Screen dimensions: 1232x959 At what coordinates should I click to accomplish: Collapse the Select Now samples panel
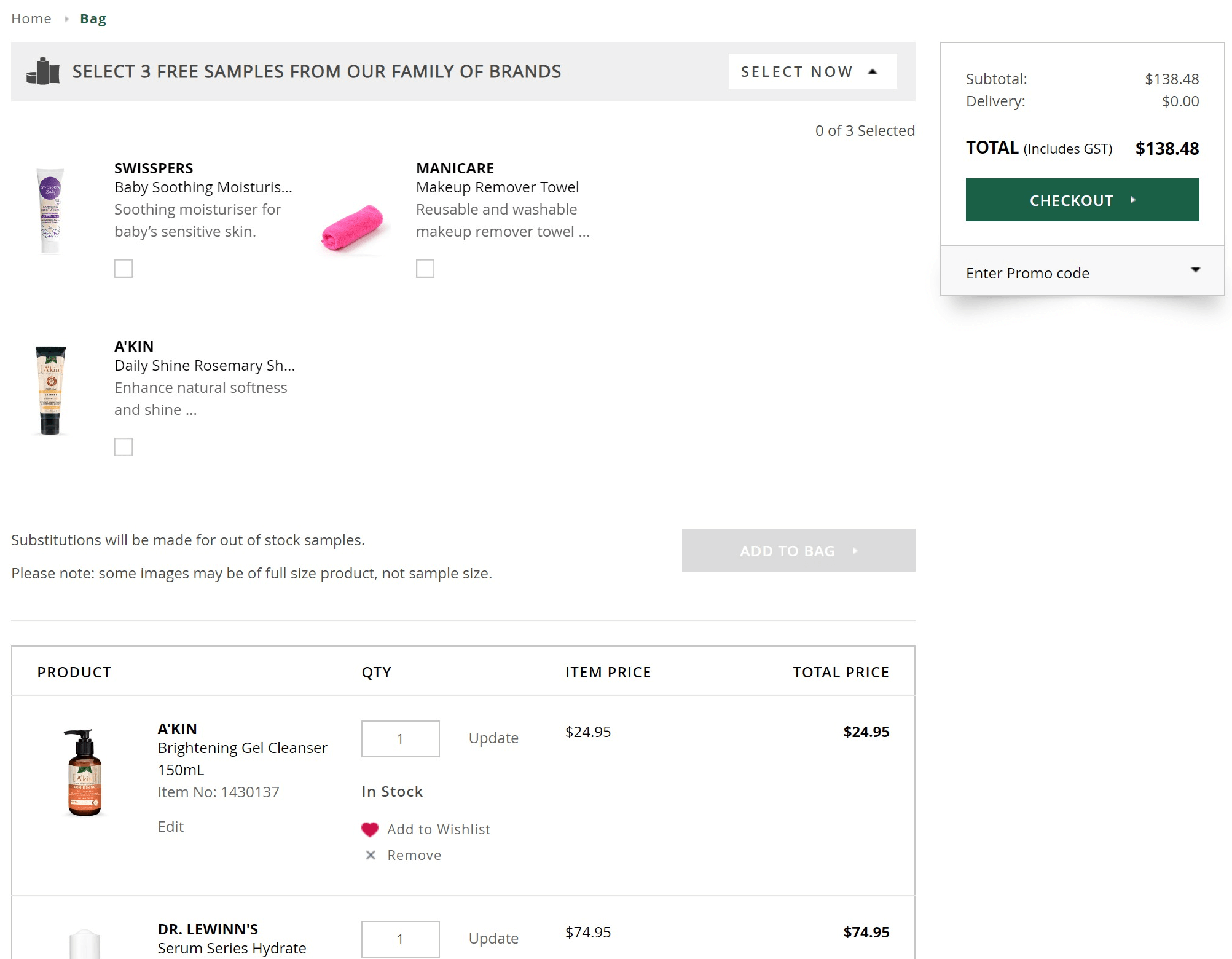[812, 71]
